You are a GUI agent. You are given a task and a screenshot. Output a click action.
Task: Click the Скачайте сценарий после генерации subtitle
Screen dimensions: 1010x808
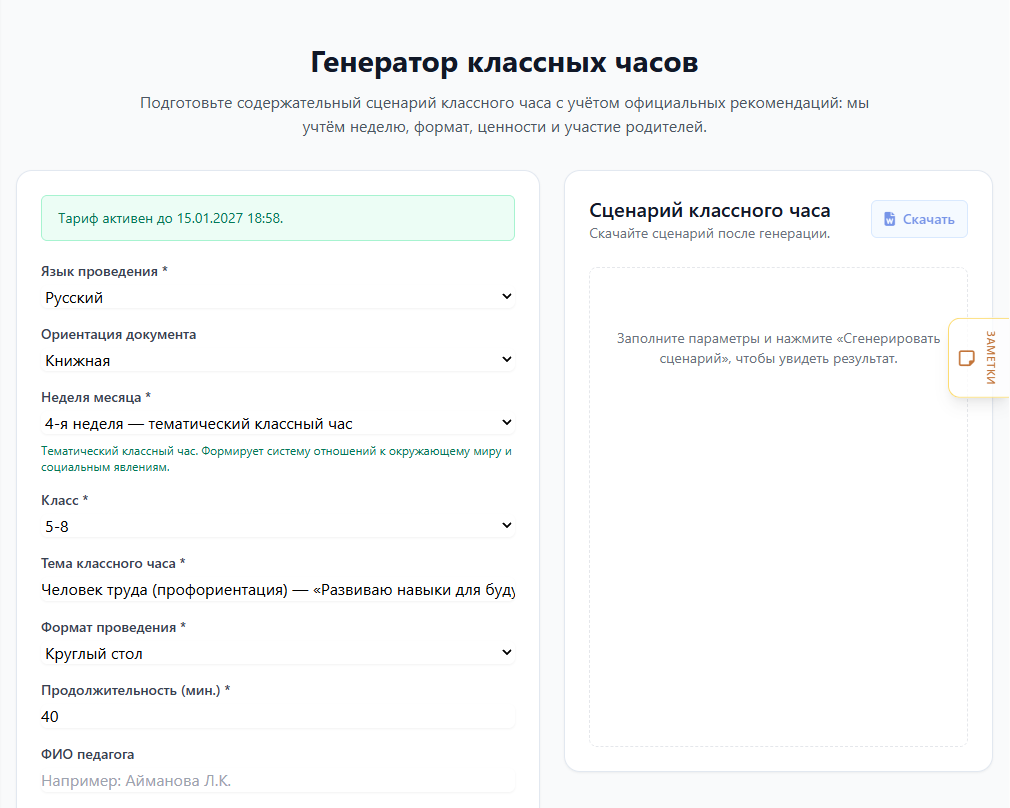tap(710, 233)
